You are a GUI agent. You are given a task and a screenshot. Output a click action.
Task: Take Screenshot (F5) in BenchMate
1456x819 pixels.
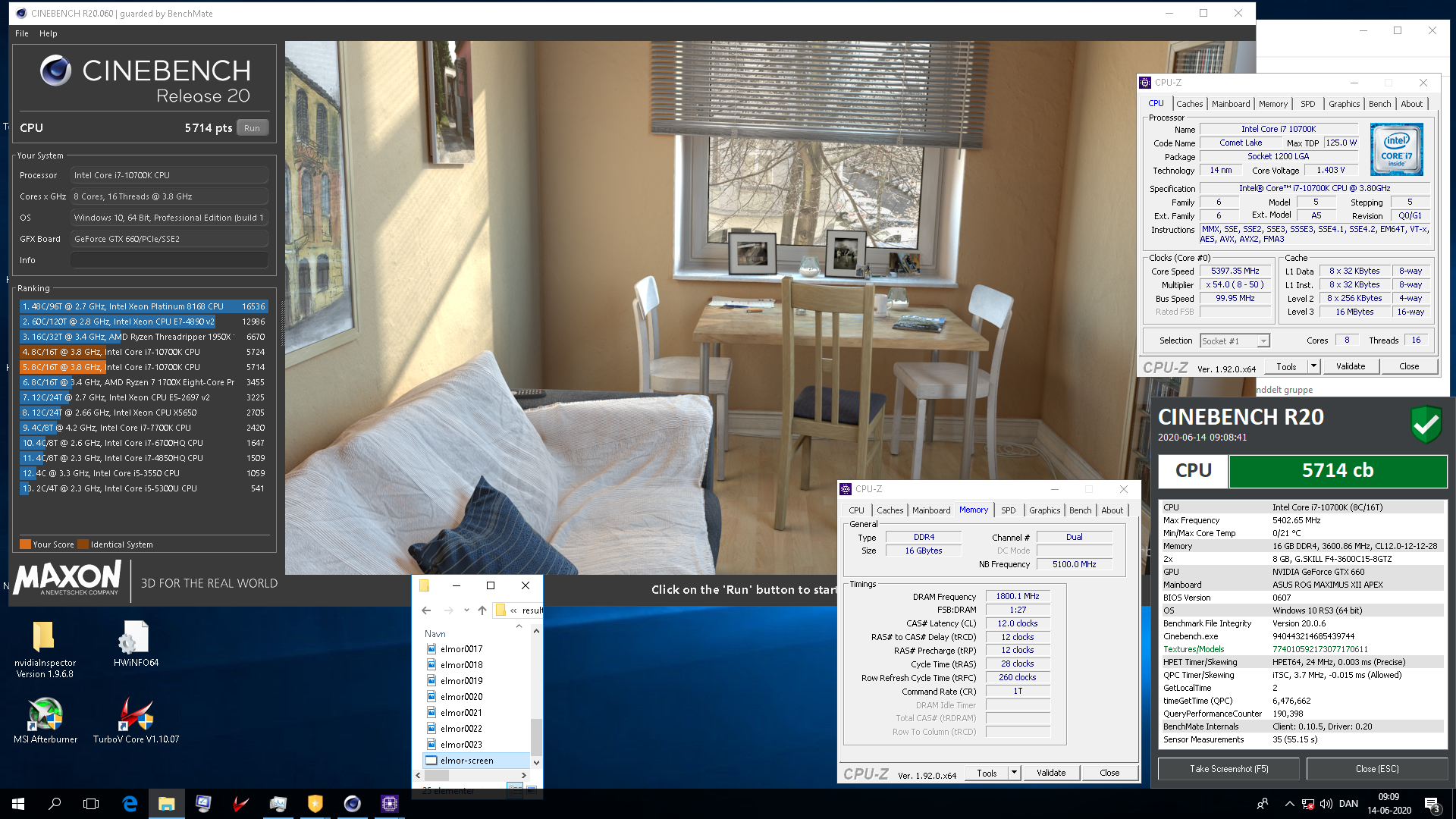pyautogui.click(x=1228, y=769)
